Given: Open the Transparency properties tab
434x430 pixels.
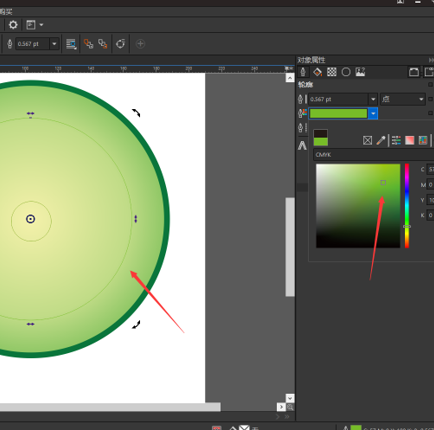Looking at the screenshot, I should coord(332,72).
